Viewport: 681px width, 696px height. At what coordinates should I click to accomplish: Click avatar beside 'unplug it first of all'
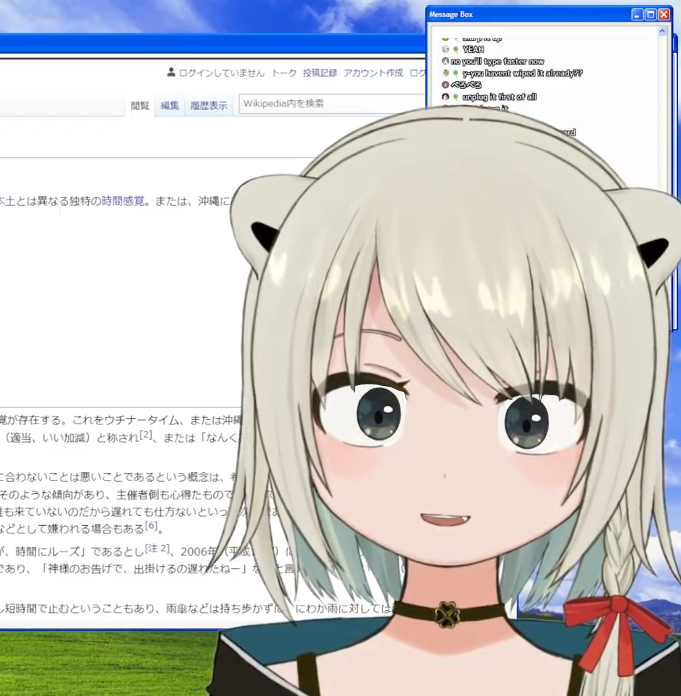pyautogui.click(x=446, y=97)
